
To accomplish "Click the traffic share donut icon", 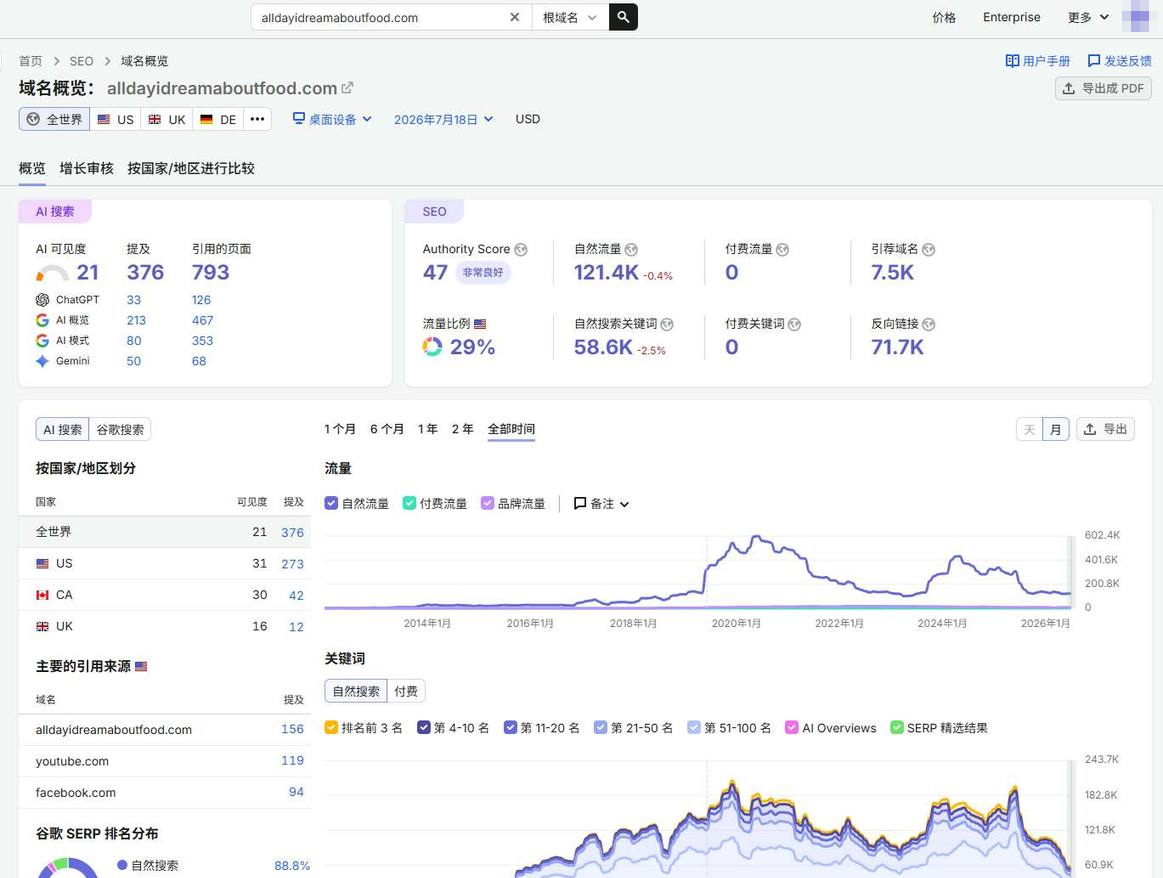I will pos(432,346).
